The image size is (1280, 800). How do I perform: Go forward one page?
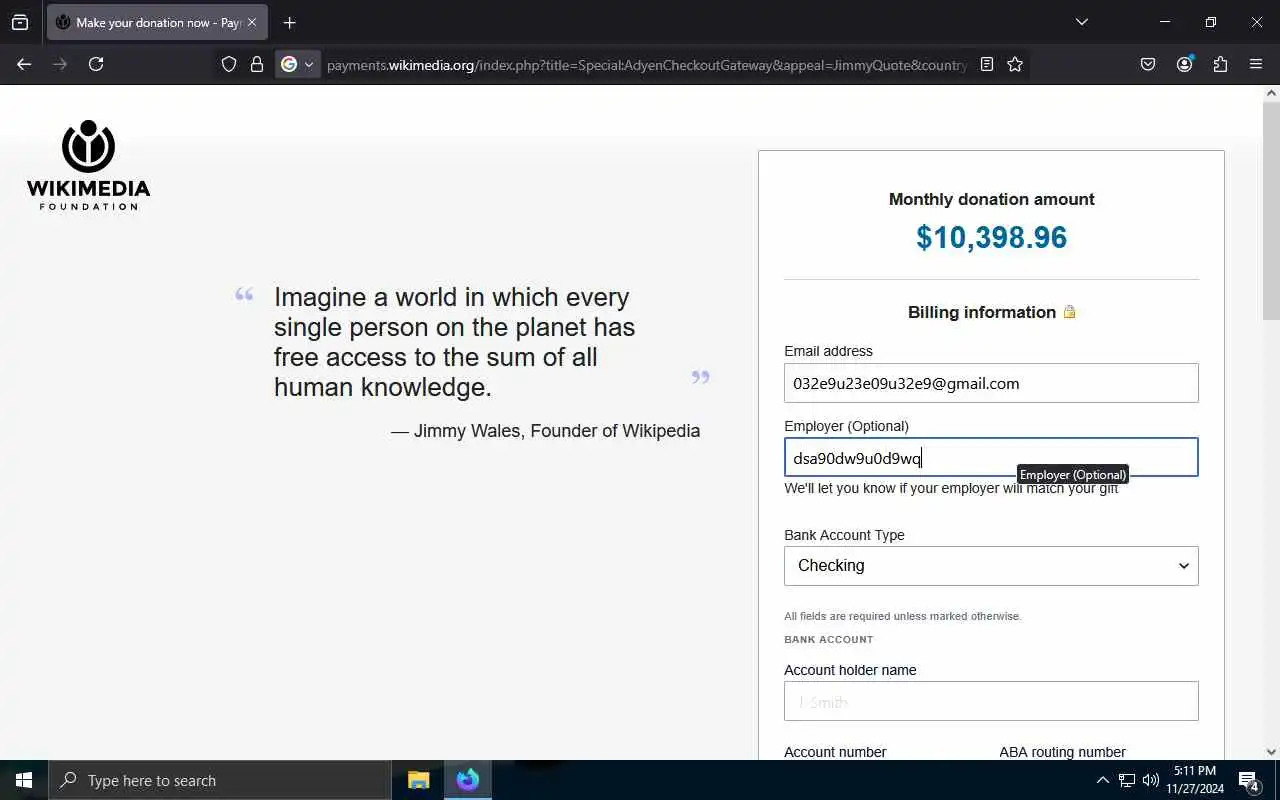pos(60,64)
